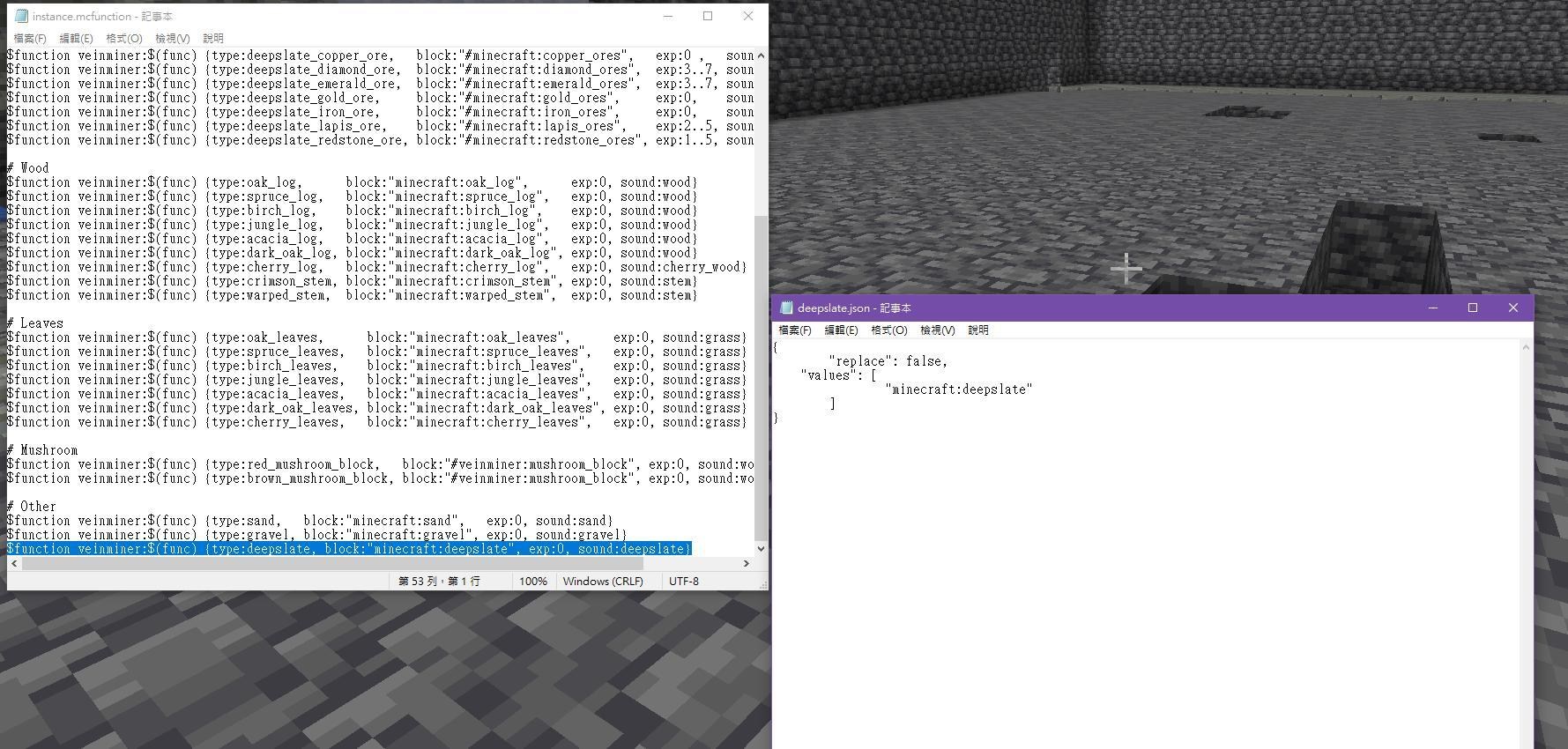Open the 檔案(F) menu in instance.mcfunction Notepad
The height and width of the screenshot is (749, 1568).
pyautogui.click(x=30, y=38)
